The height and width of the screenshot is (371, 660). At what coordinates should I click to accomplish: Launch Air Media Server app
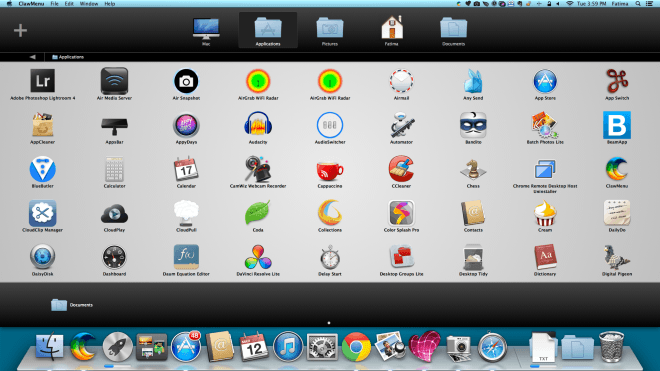pos(114,81)
